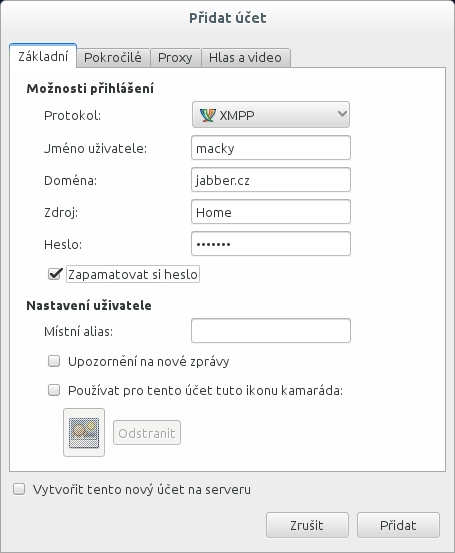Open the Protokol dropdown arrow
The height and width of the screenshot is (553, 455).
point(342,114)
